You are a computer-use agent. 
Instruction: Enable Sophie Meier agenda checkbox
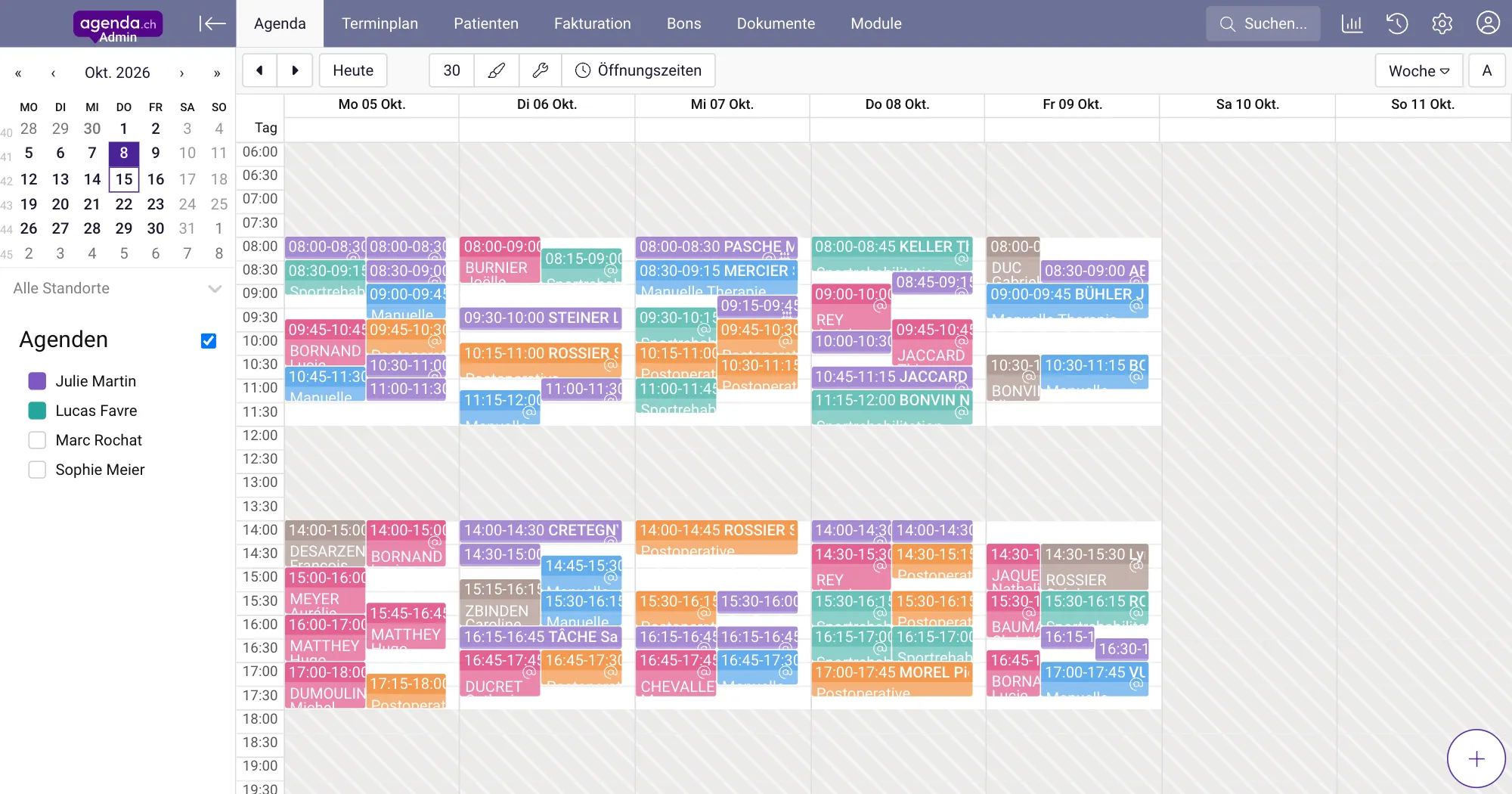pyautogui.click(x=37, y=470)
